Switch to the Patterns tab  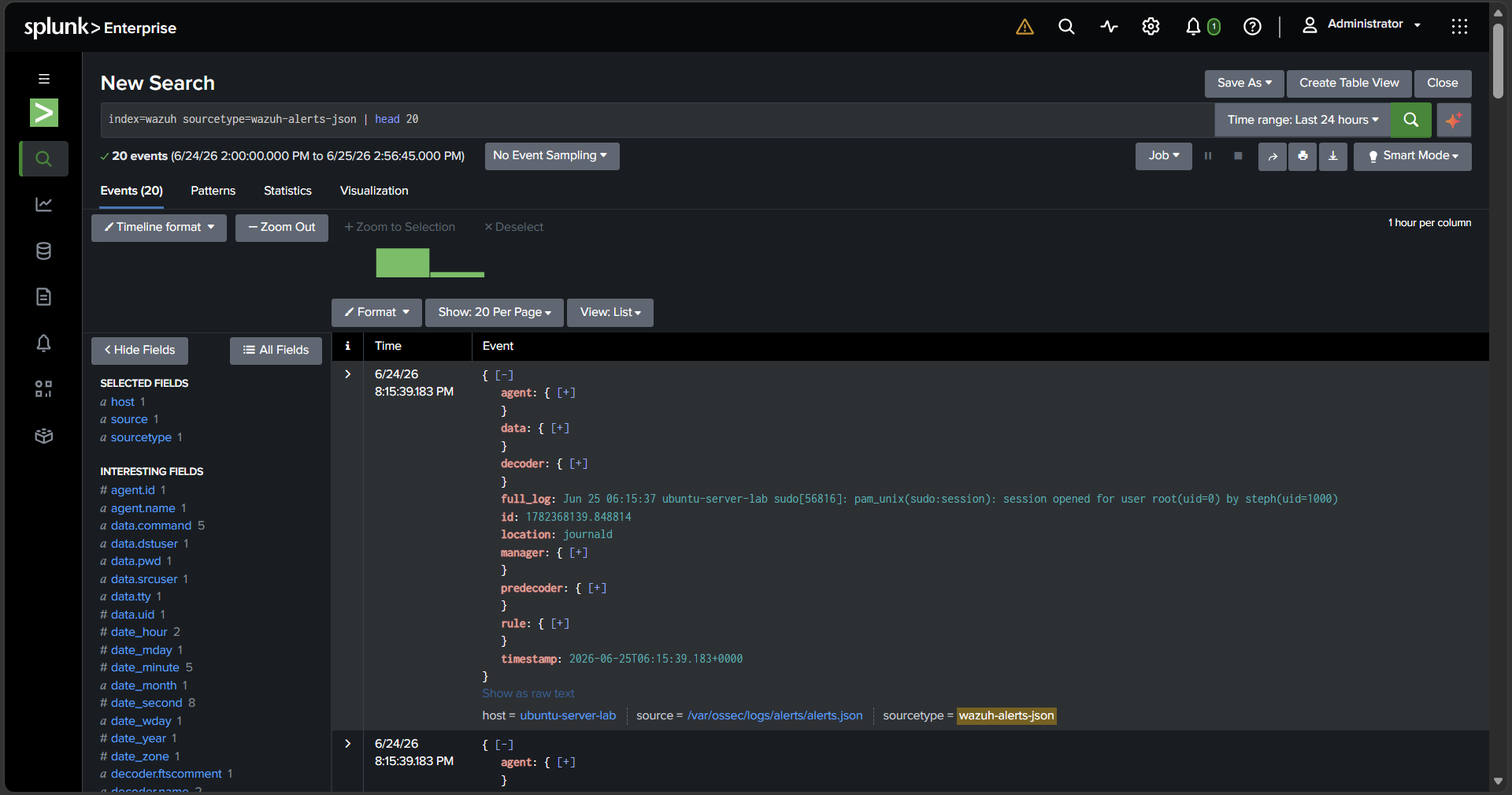[213, 191]
